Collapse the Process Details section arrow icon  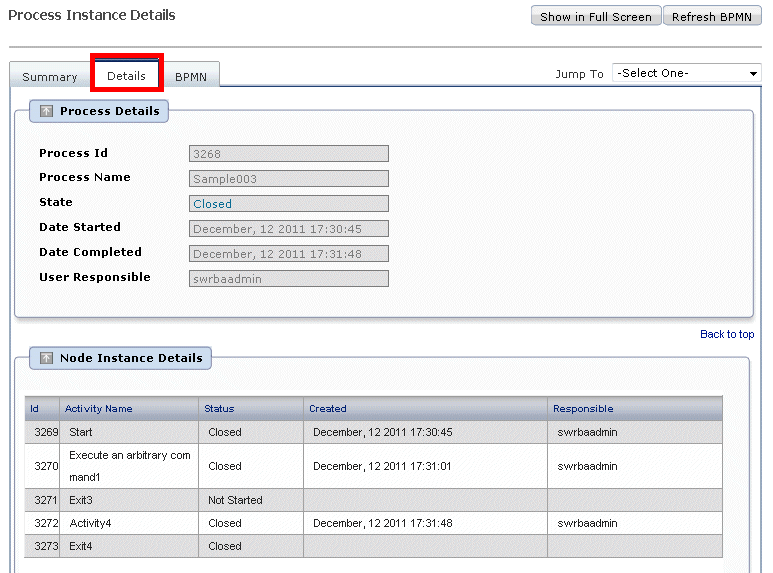coord(46,111)
